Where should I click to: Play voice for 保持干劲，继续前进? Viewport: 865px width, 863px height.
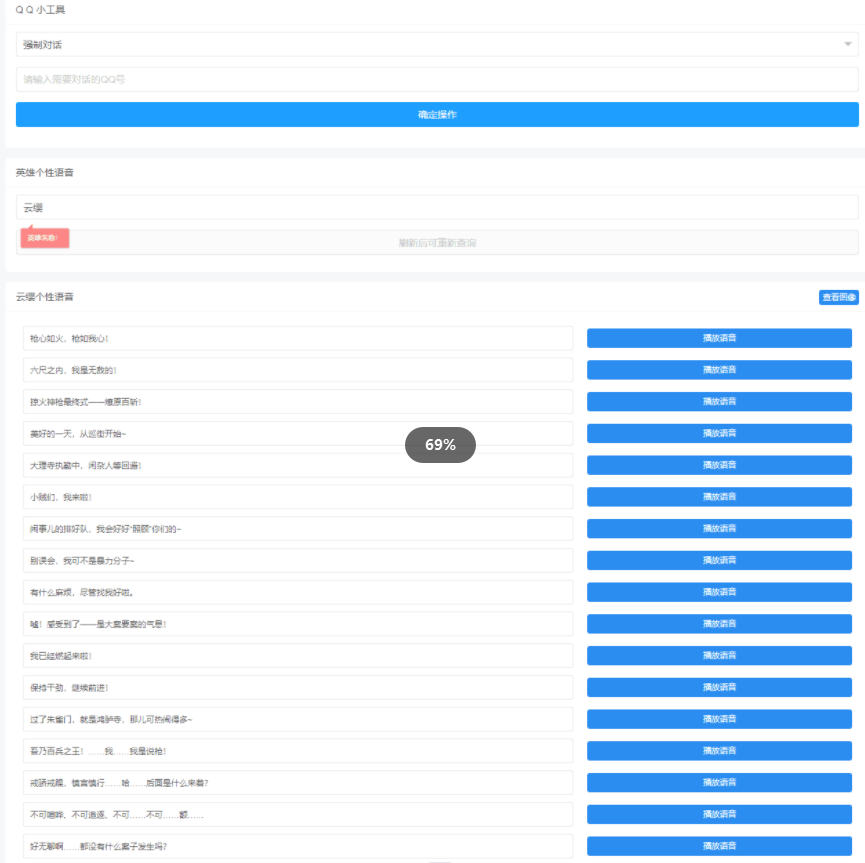pyautogui.click(x=719, y=687)
